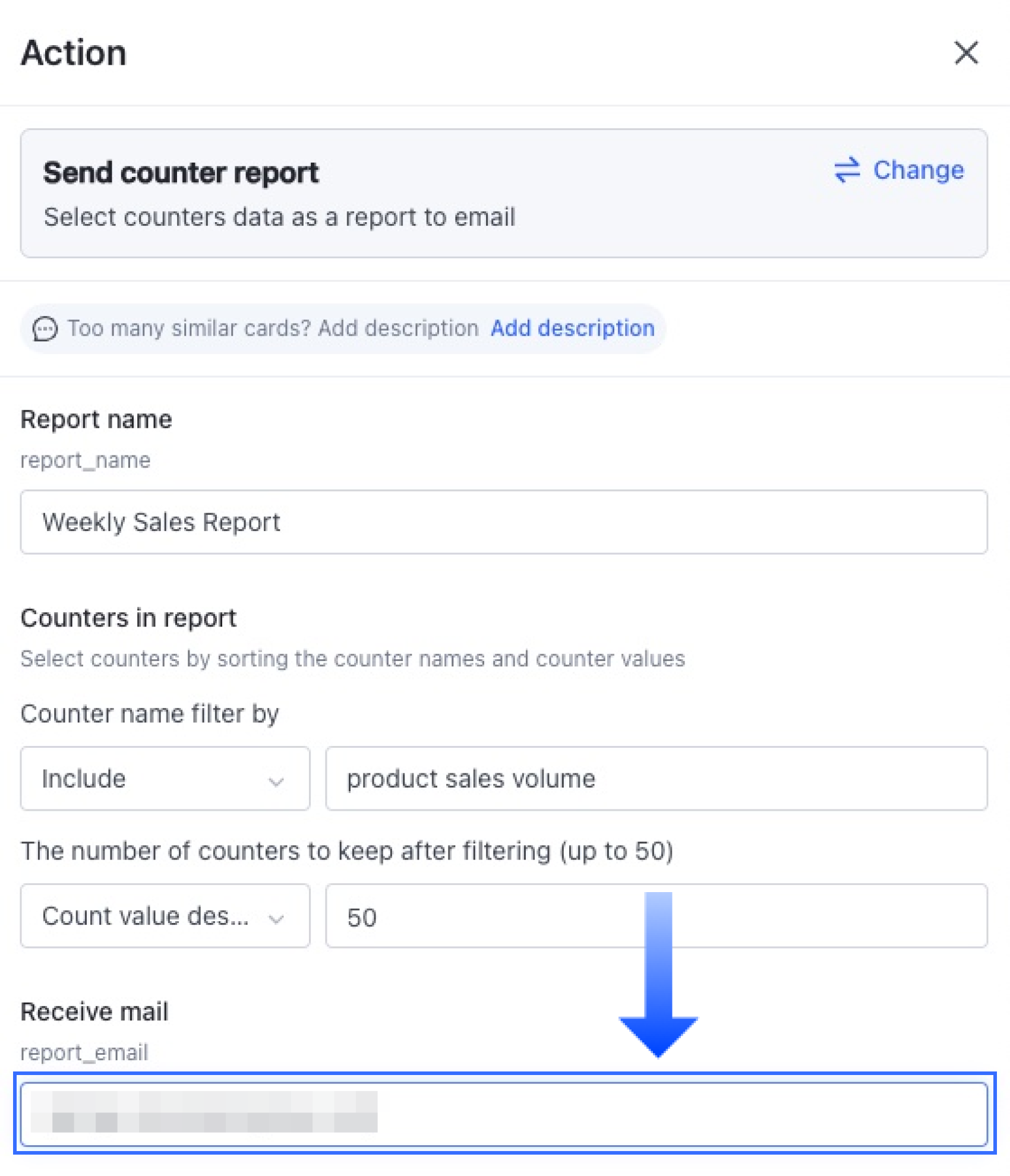The image size is (1010, 1176).
Task: Click the report_name variable text
Action: (x=86, y=460)
